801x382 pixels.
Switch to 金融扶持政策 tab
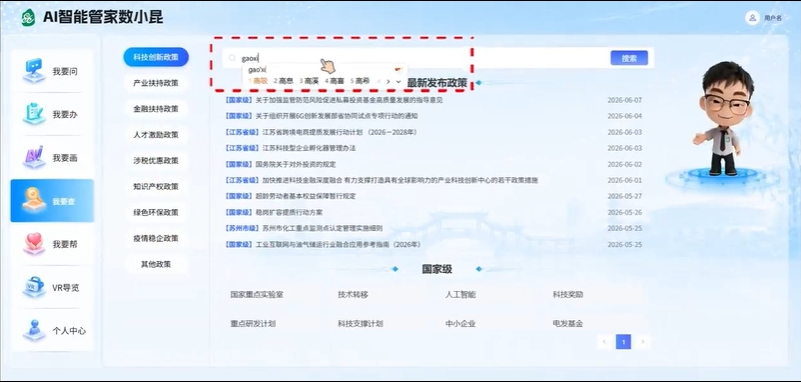pyautogui.click(x=156, y=109)
